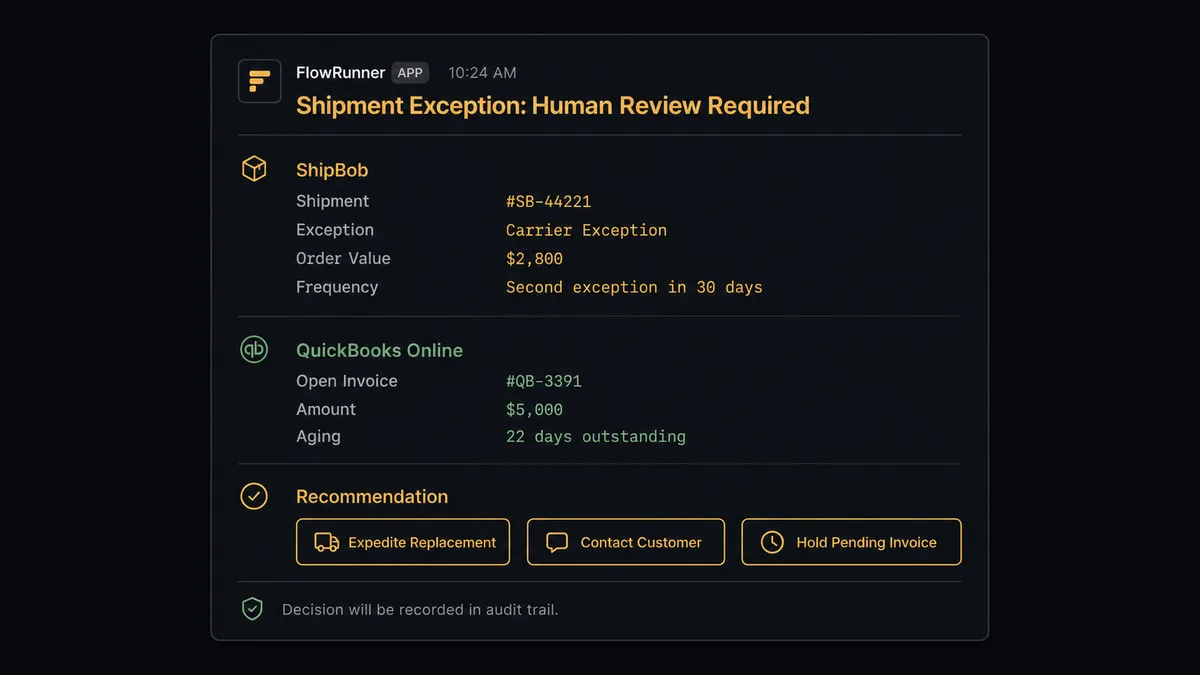Click the 22 days outstanding value

click(x=596, y=436)
